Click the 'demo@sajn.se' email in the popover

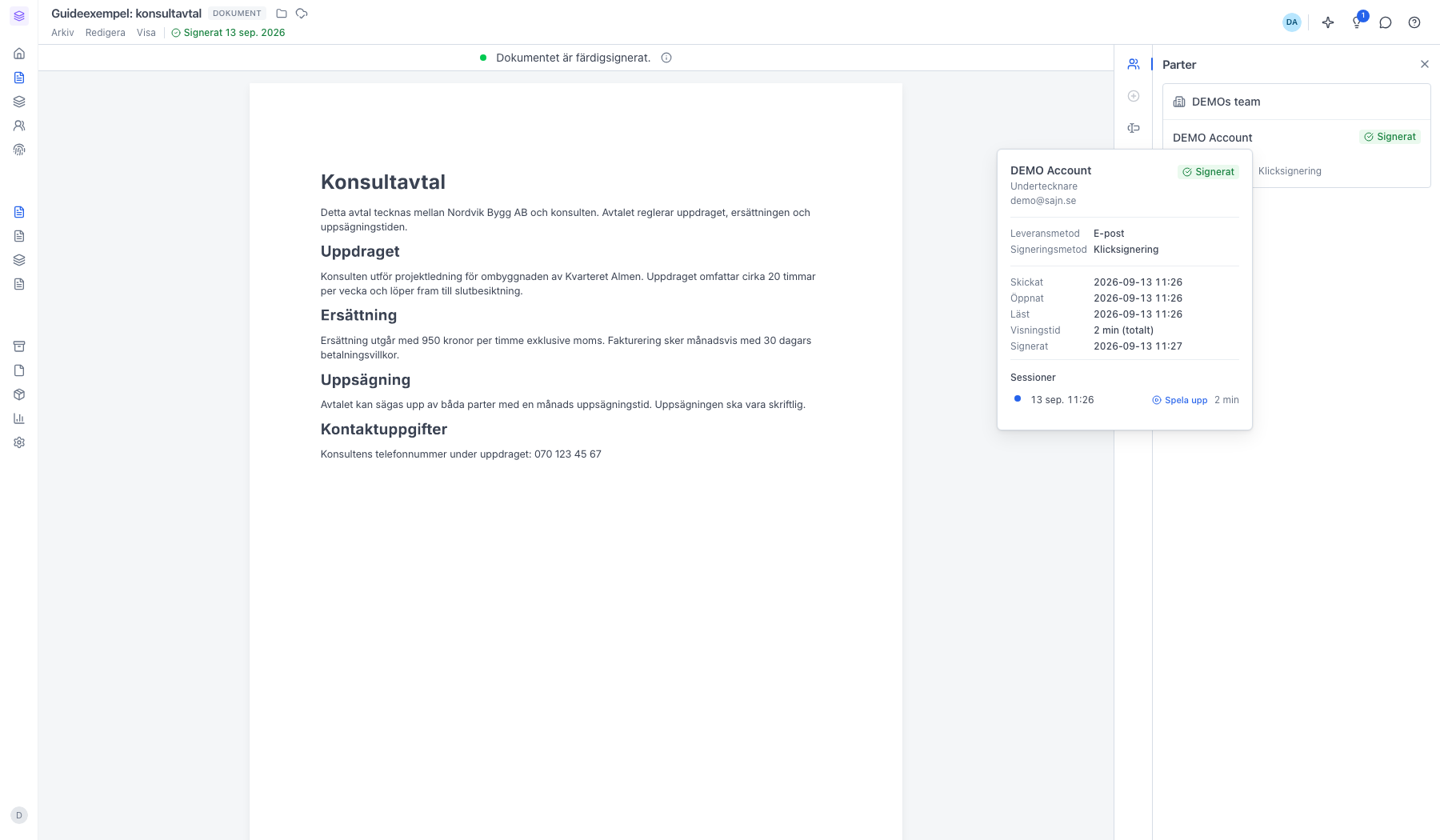pyautogui.click(x=1043, y=201)
